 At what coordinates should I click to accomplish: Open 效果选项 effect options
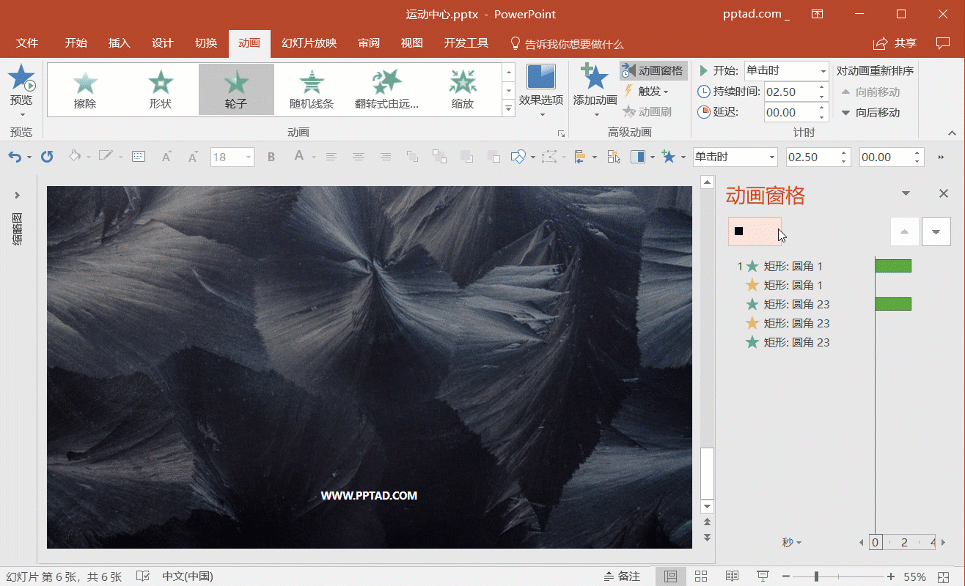click(x=541, y=91)
